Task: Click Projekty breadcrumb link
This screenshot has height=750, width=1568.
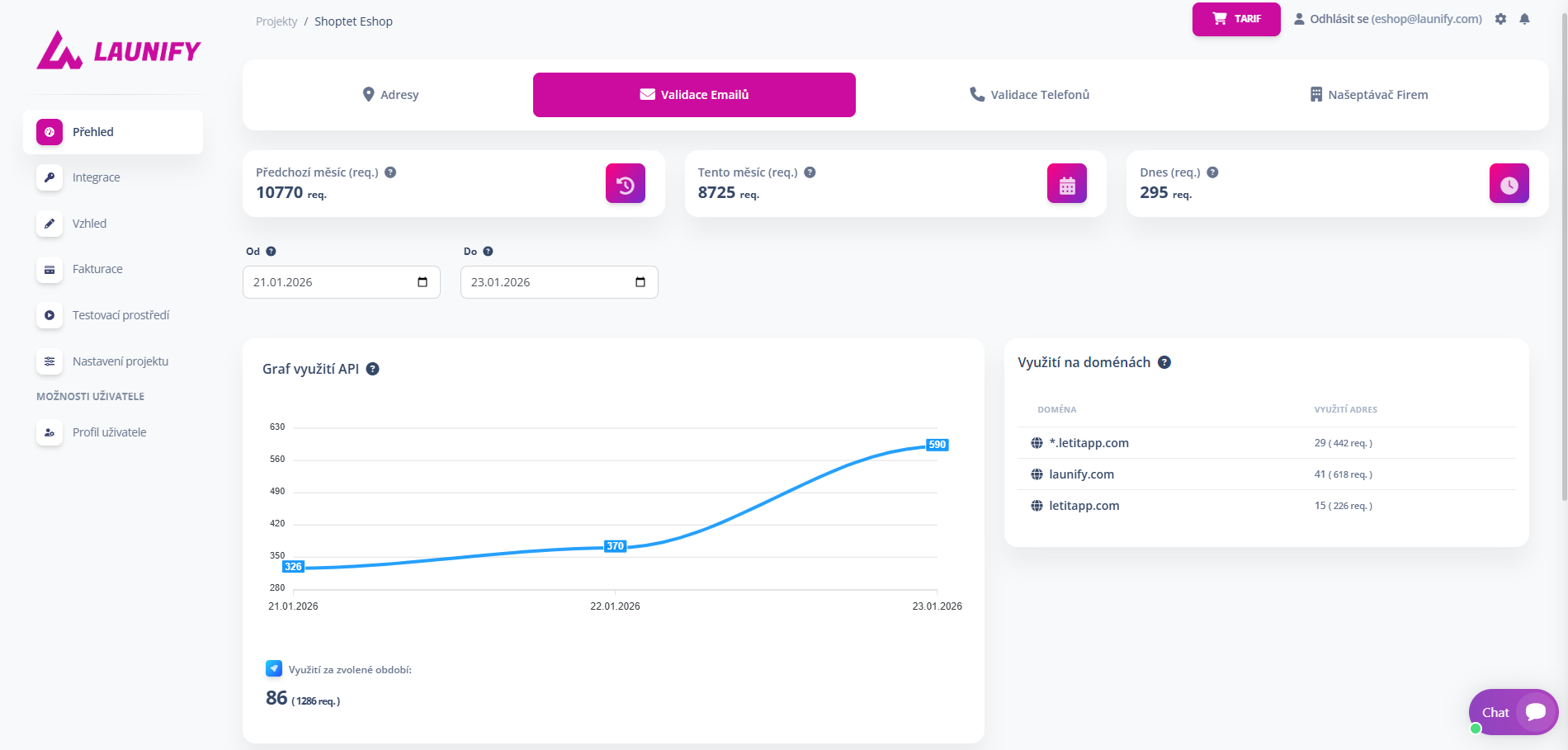Action: 276,21
